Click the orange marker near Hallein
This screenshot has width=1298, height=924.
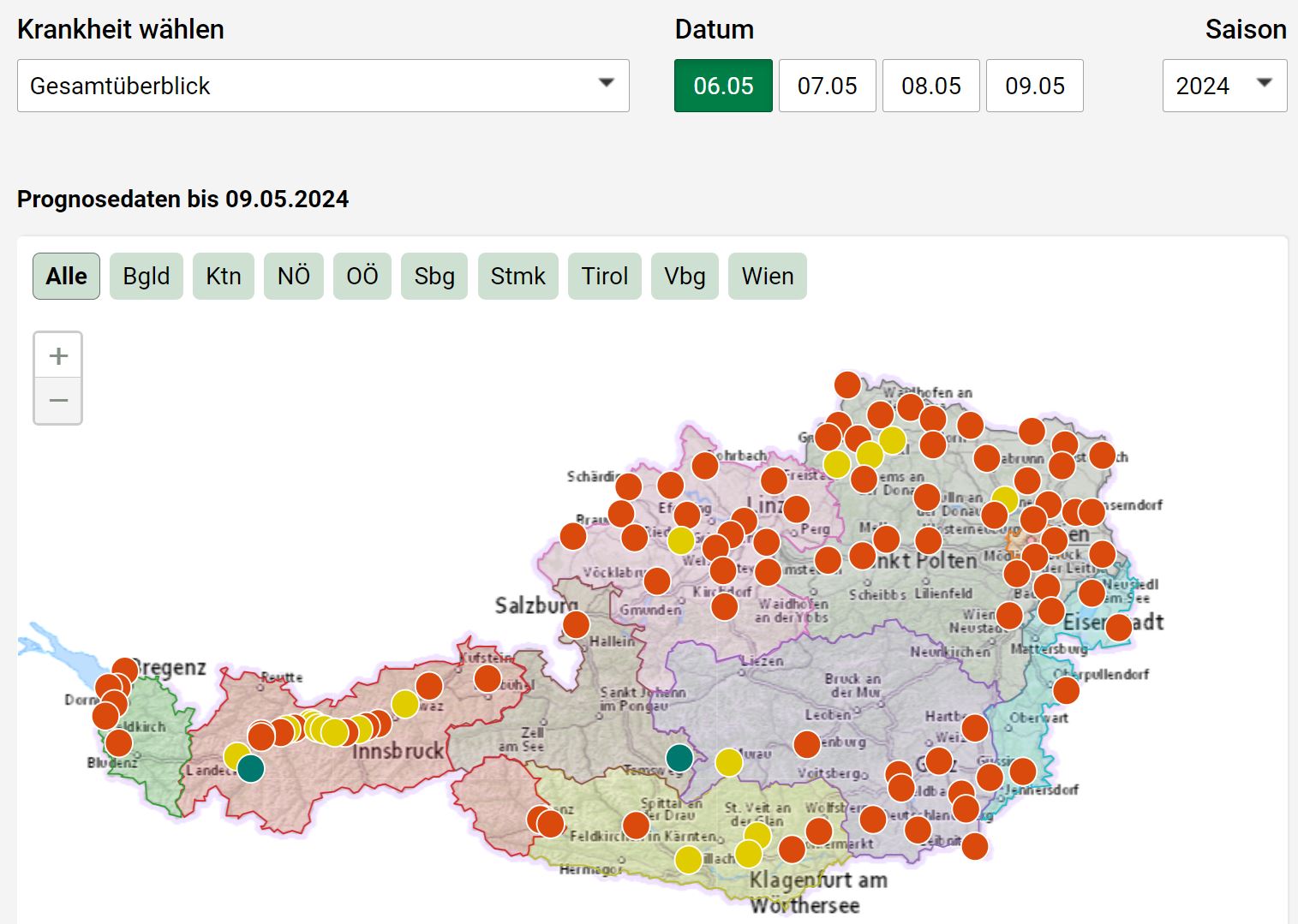pos(576,624)
